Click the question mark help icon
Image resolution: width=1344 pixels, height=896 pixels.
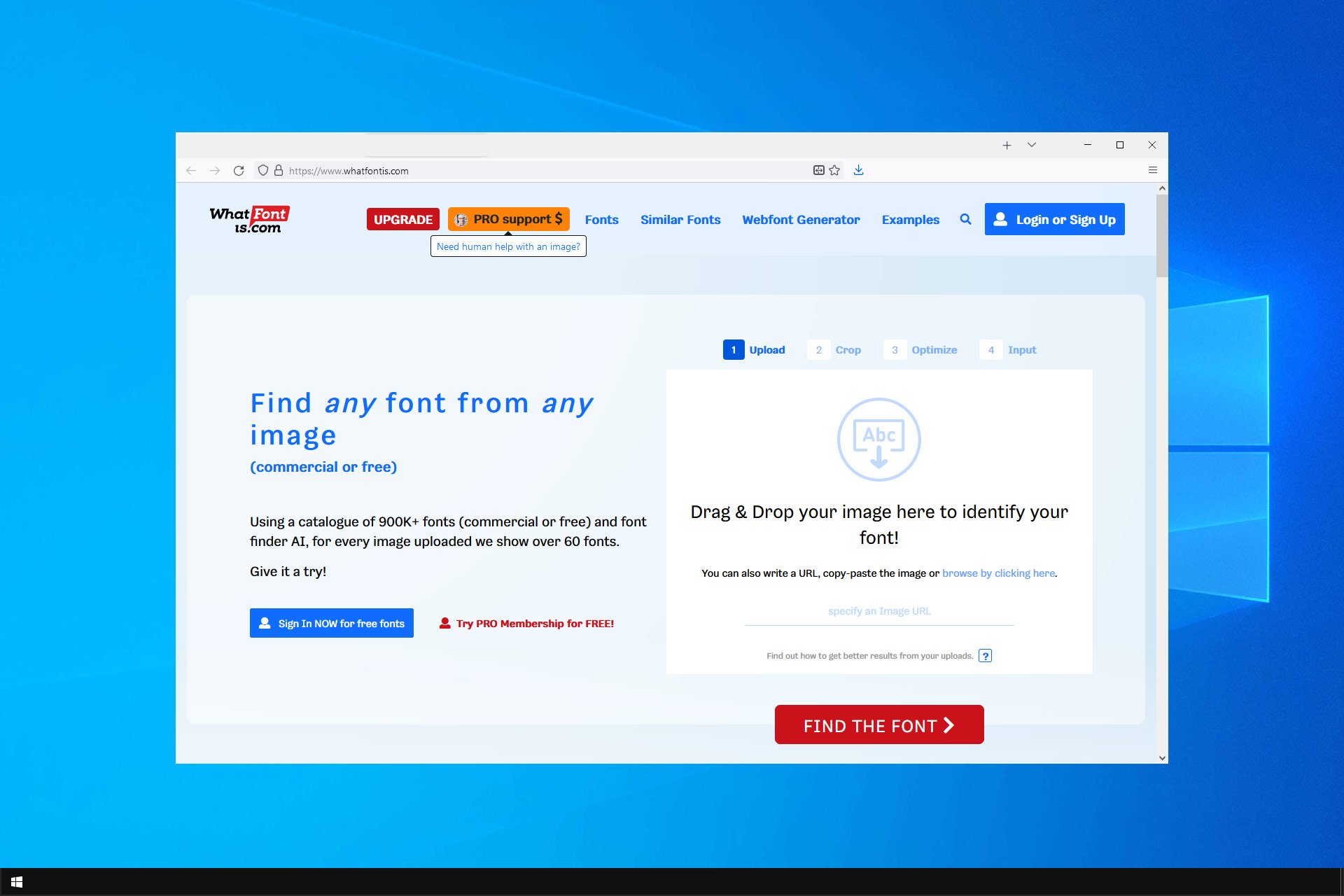(986, 656)
